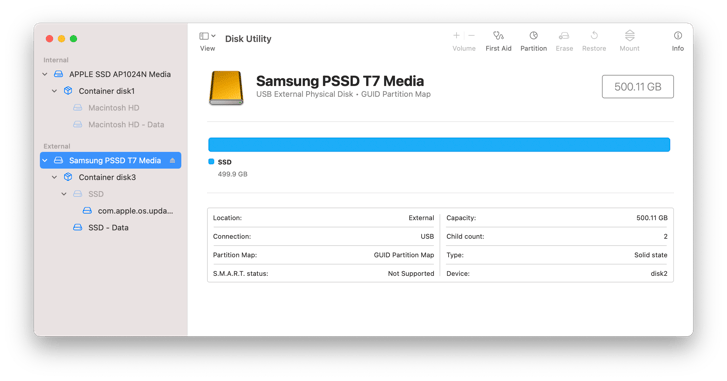
Task: Click the APPLE SSD disk icon
Action: click(x=58, y=74)
